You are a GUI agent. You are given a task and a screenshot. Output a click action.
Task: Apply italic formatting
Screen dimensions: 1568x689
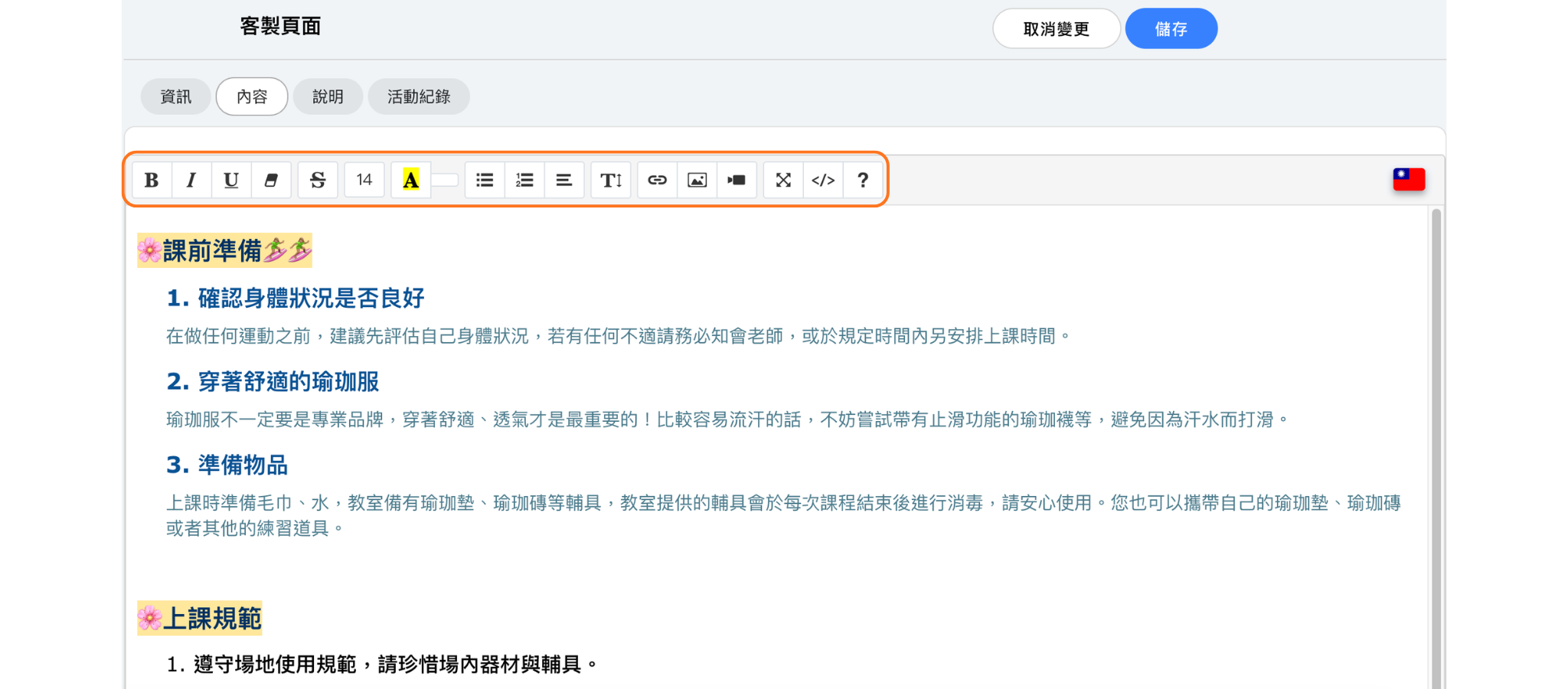pyautogui.click(x=191, y=180)
